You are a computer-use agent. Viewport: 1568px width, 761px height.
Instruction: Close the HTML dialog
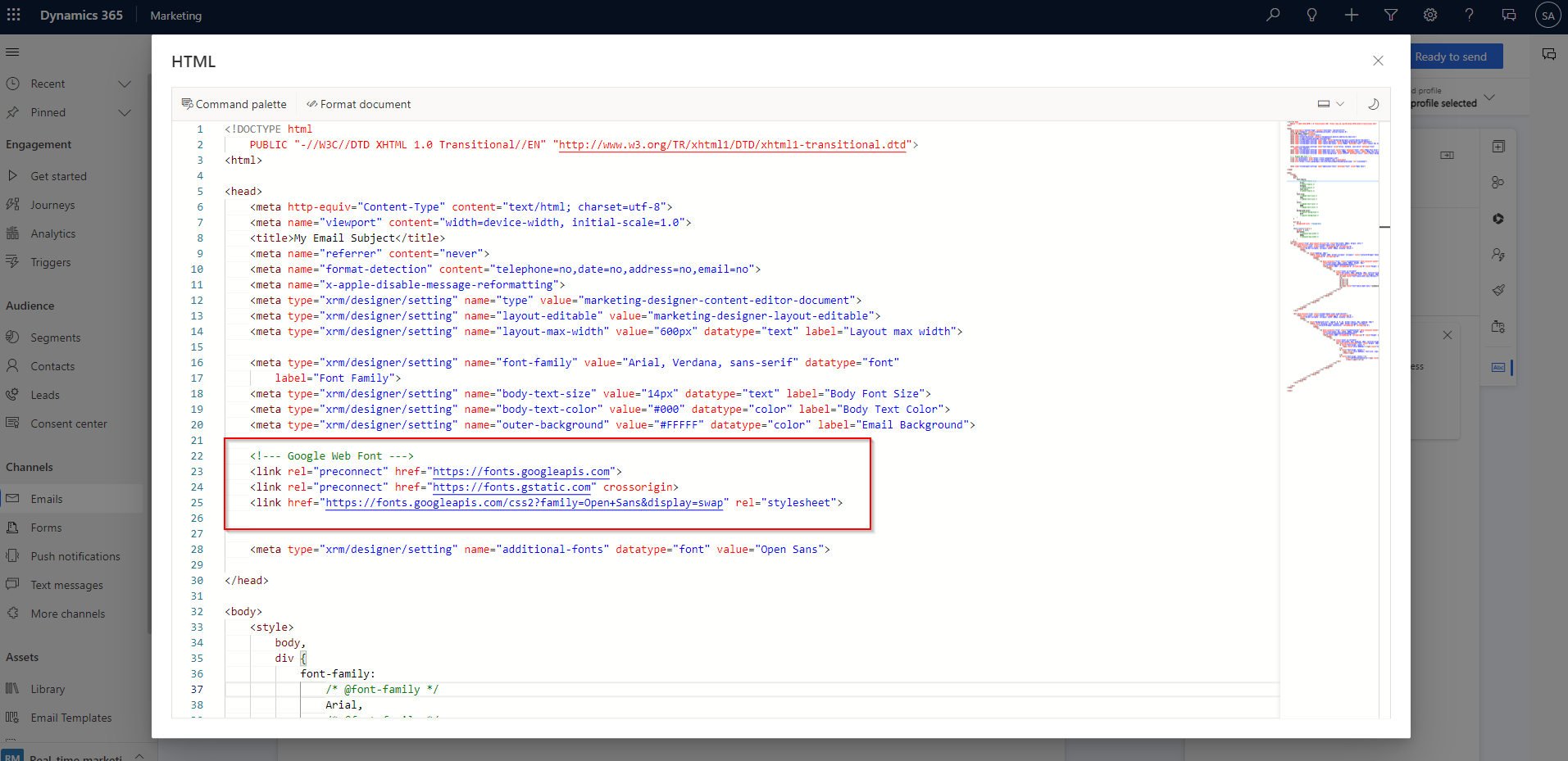tap(1378, 61)
